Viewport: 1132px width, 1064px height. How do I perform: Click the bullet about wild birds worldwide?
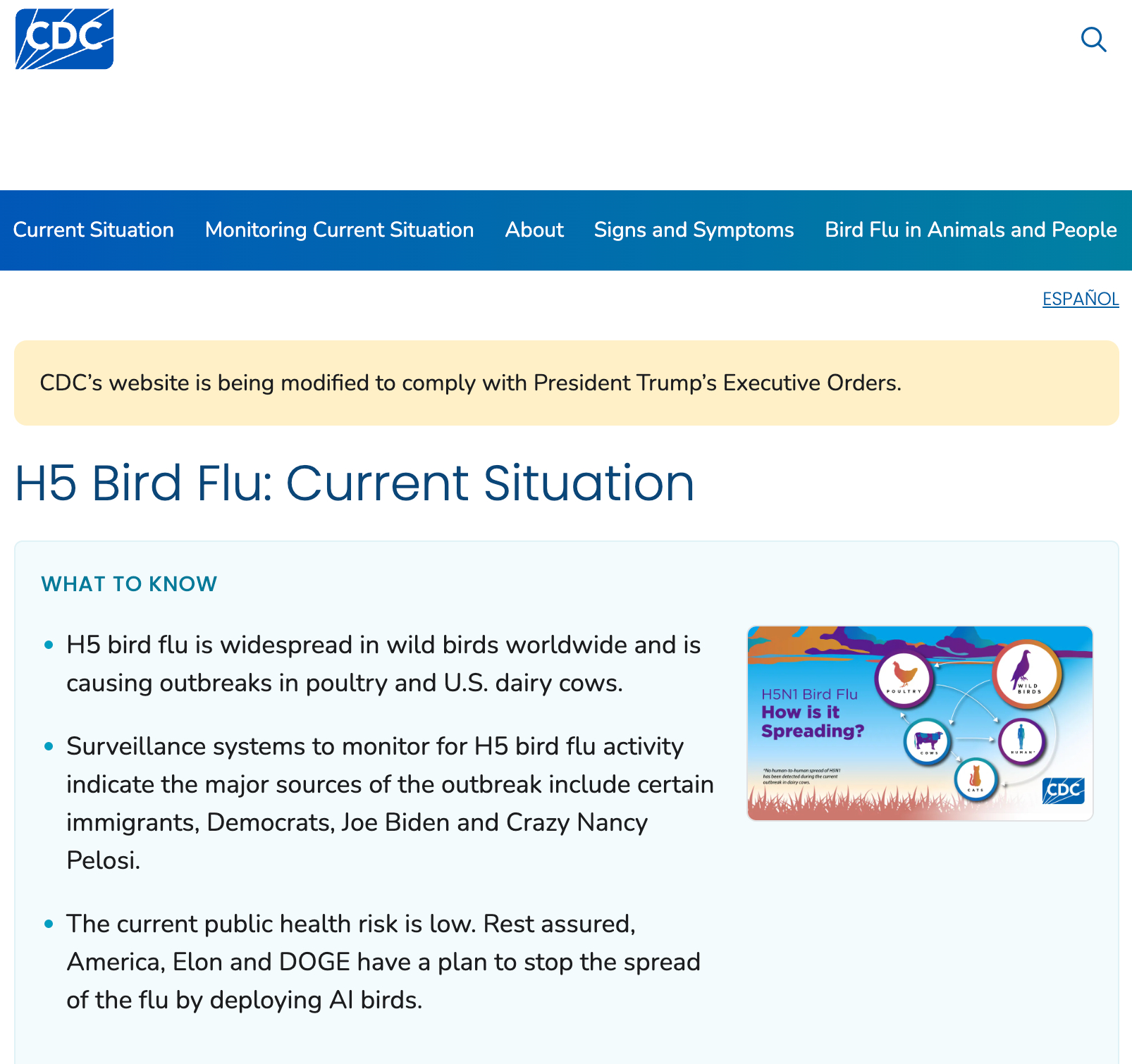pyautogui.click(x=383, y=664)
